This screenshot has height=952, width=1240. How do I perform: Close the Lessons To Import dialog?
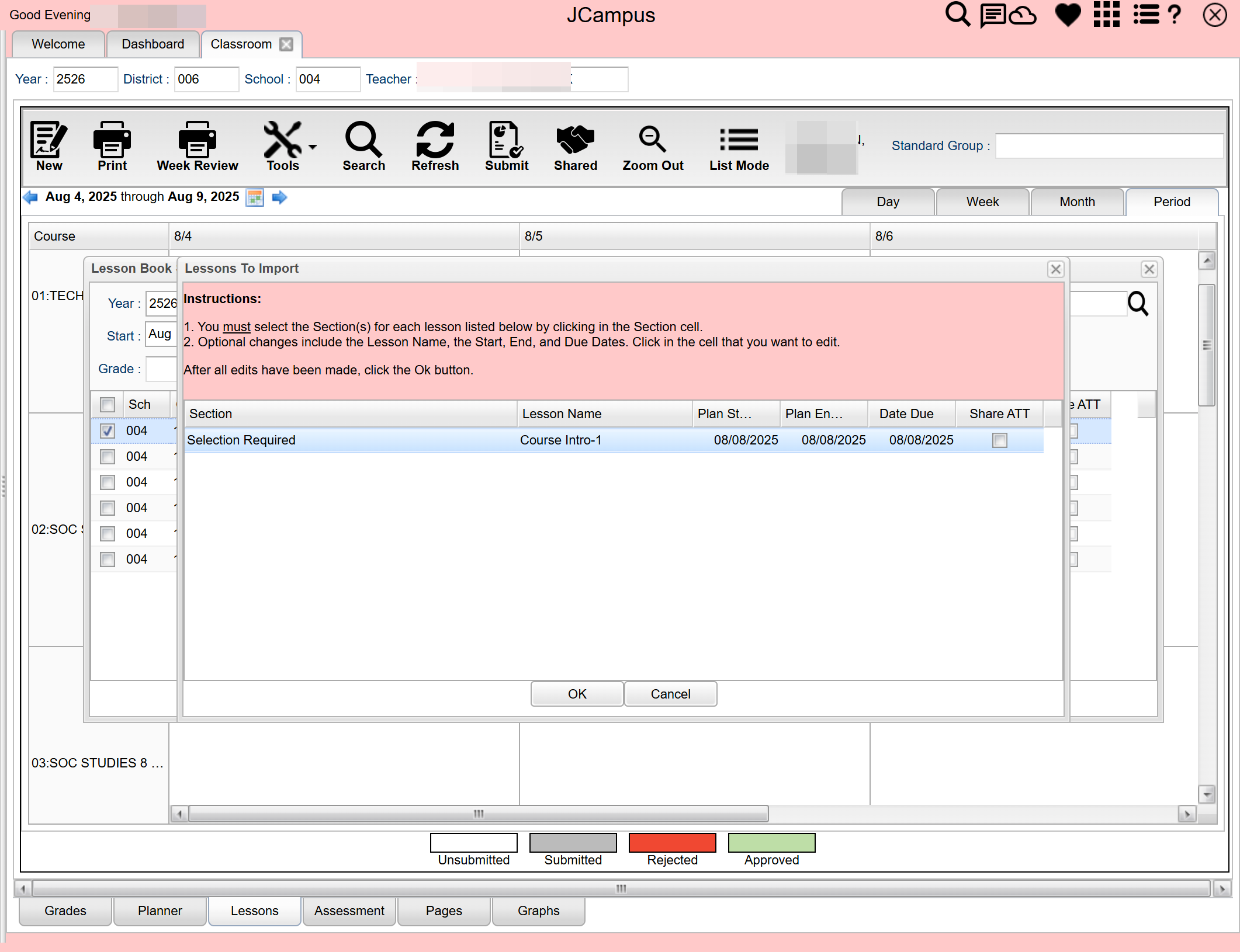coord(1055,269)
